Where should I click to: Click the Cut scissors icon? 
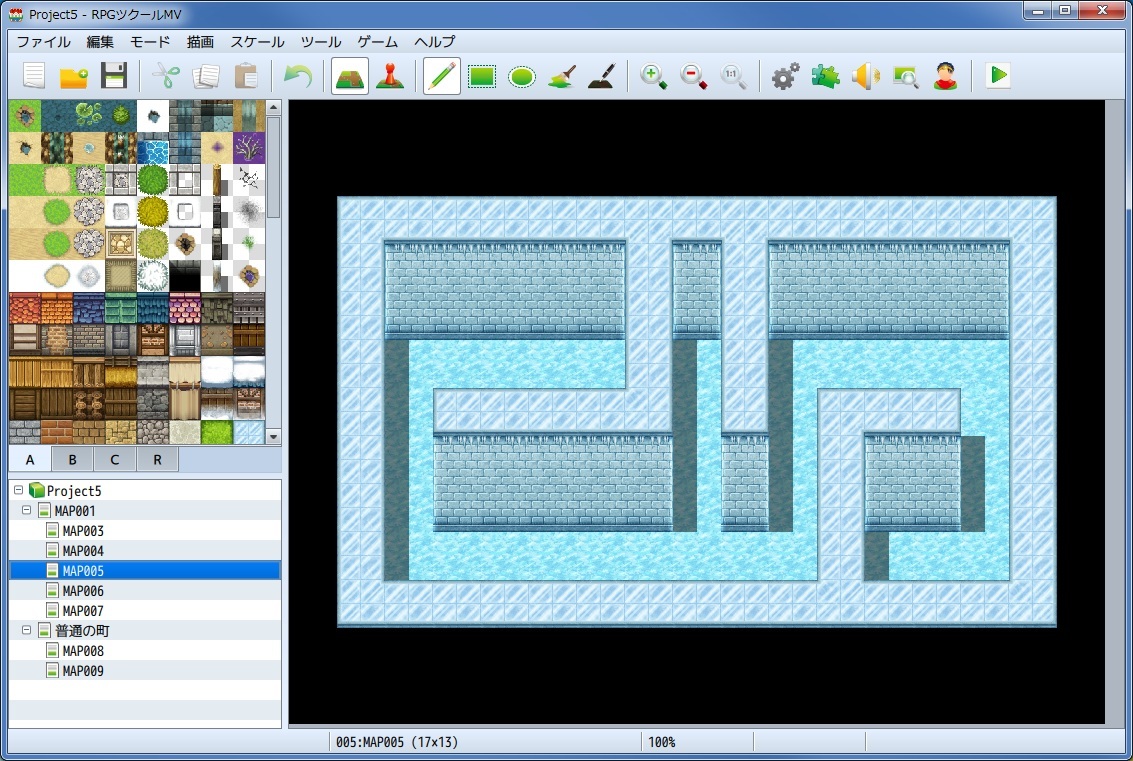tap(166, 75)
